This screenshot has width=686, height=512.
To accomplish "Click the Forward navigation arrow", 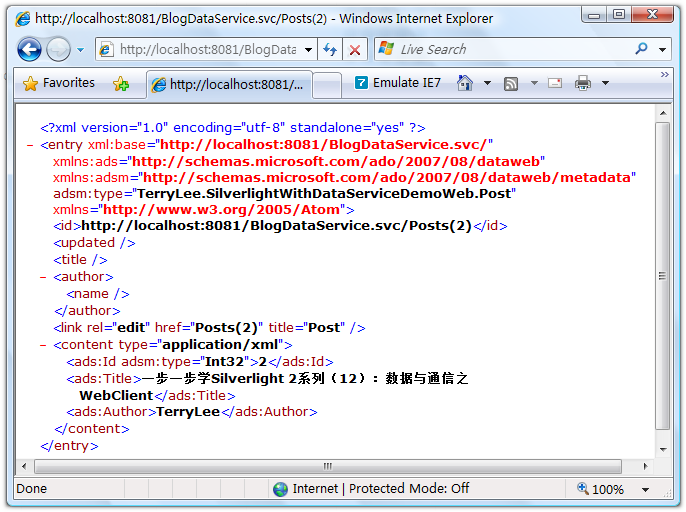I will (58, 49).
